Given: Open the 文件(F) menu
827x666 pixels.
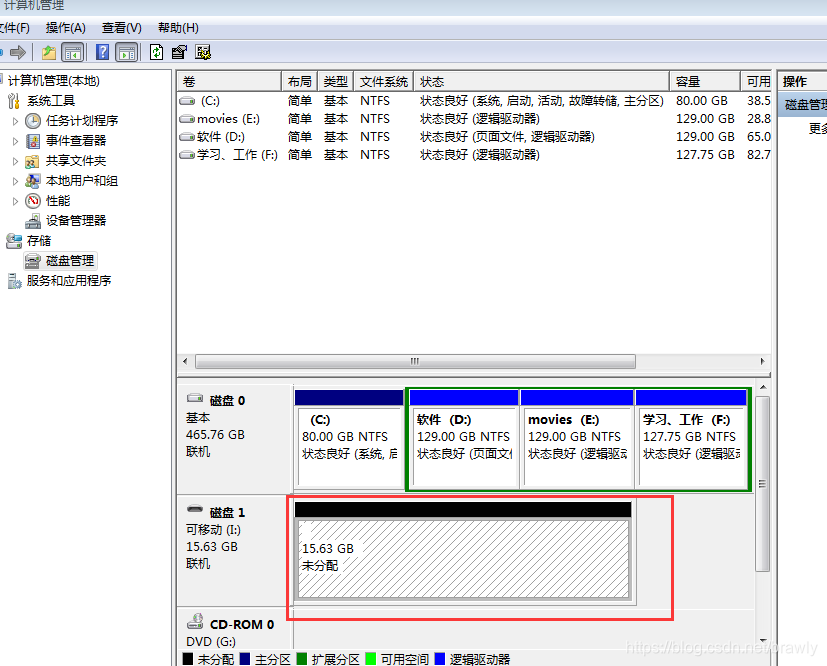Looking at the screenshot, I should click(x=14, y=28).
